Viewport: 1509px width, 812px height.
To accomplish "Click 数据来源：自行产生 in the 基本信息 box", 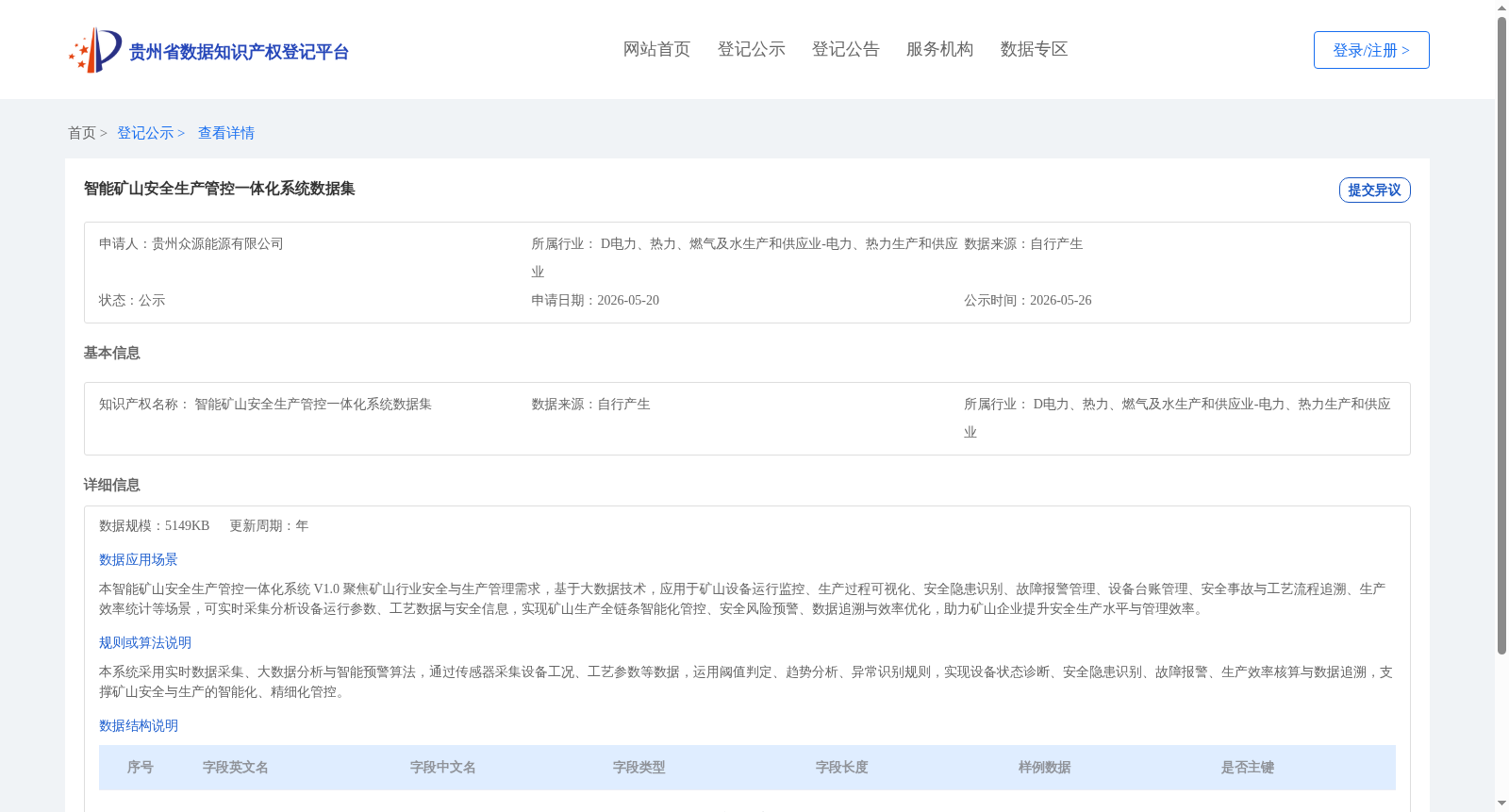I will (x=590, y=404).
